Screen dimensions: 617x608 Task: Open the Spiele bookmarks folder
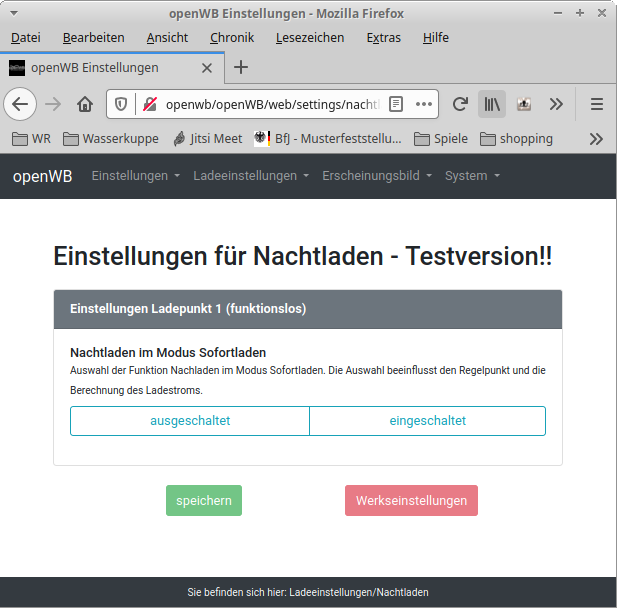(441, 139)
